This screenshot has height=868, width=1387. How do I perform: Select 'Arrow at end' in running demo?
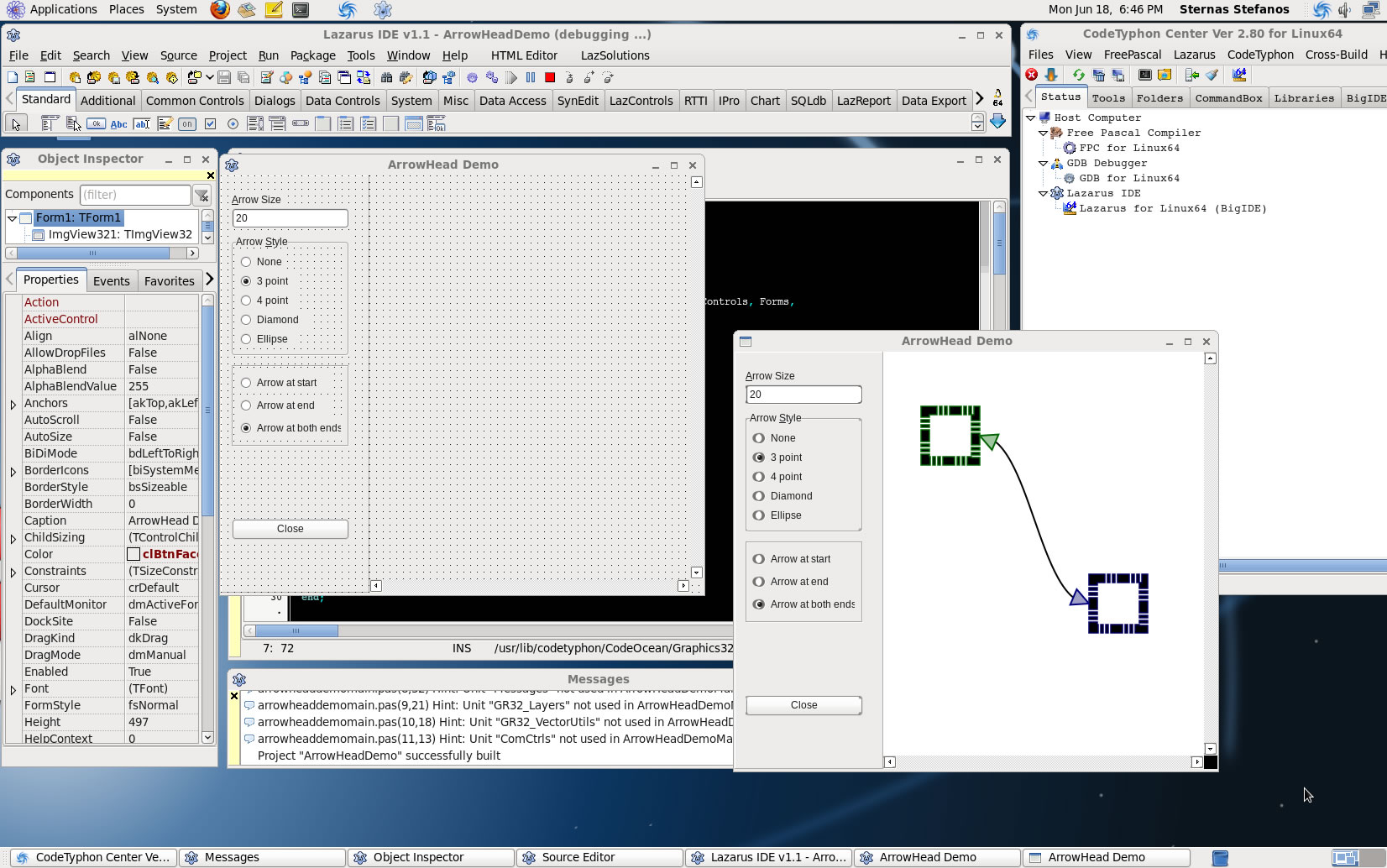759,582
